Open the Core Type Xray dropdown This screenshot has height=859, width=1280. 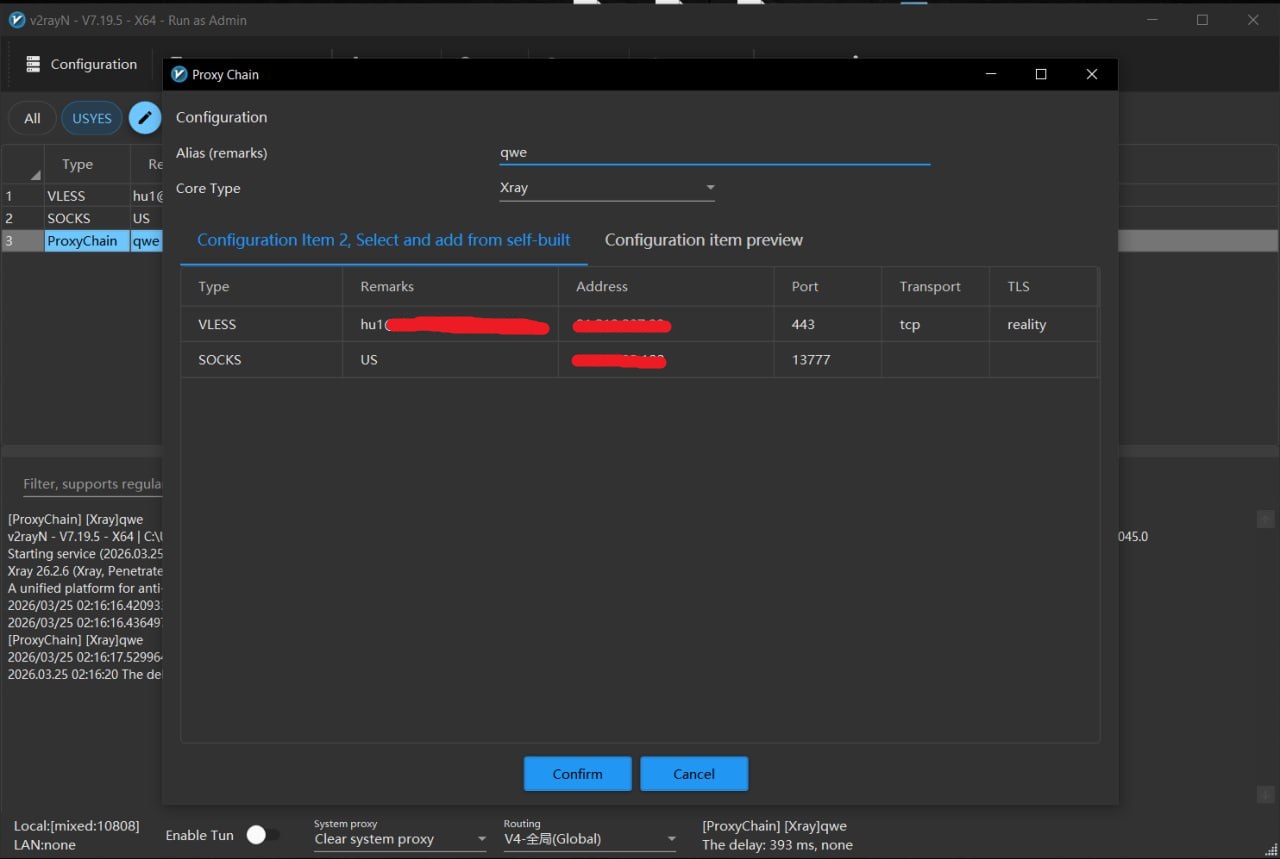coord(606,188)
